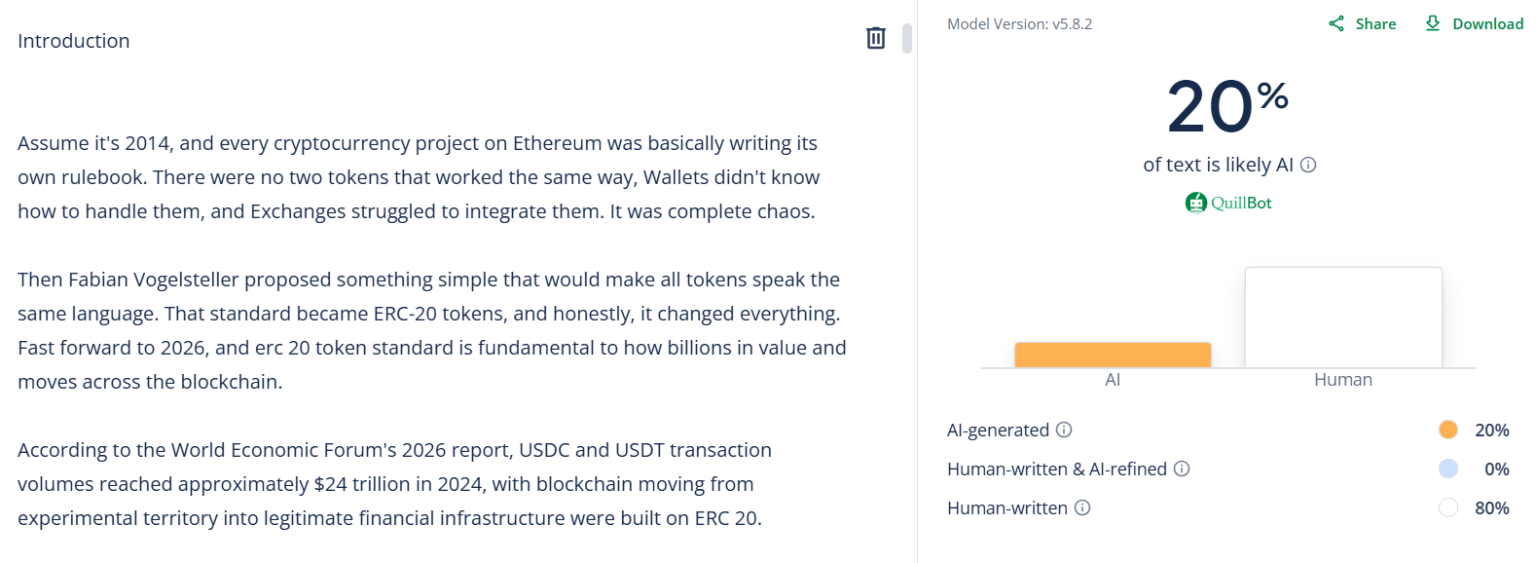Click the Introduction heading
The width and height of the screenshot is (1536, 563).
[74, 41]
